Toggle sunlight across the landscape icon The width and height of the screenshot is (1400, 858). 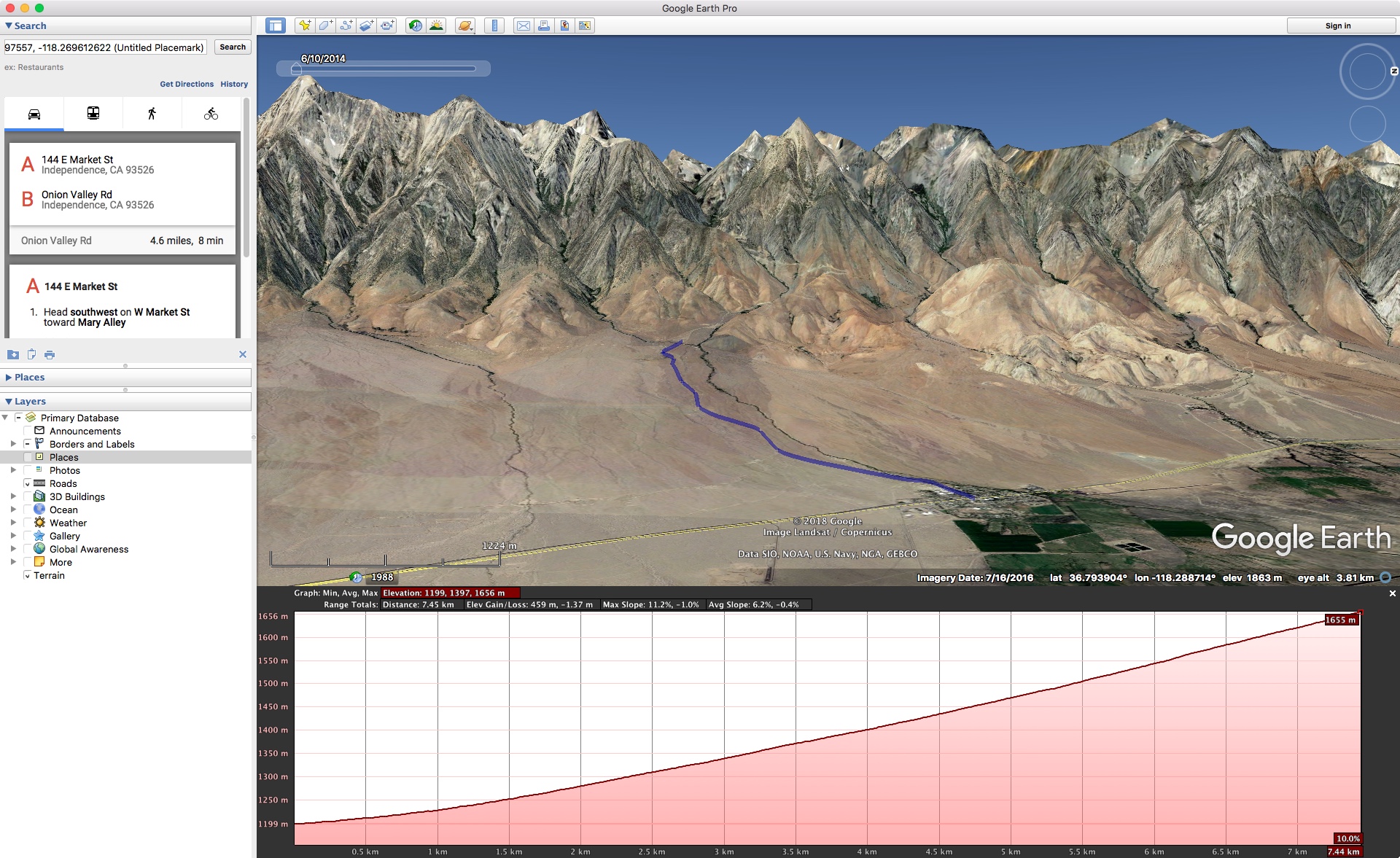[436, 26]
